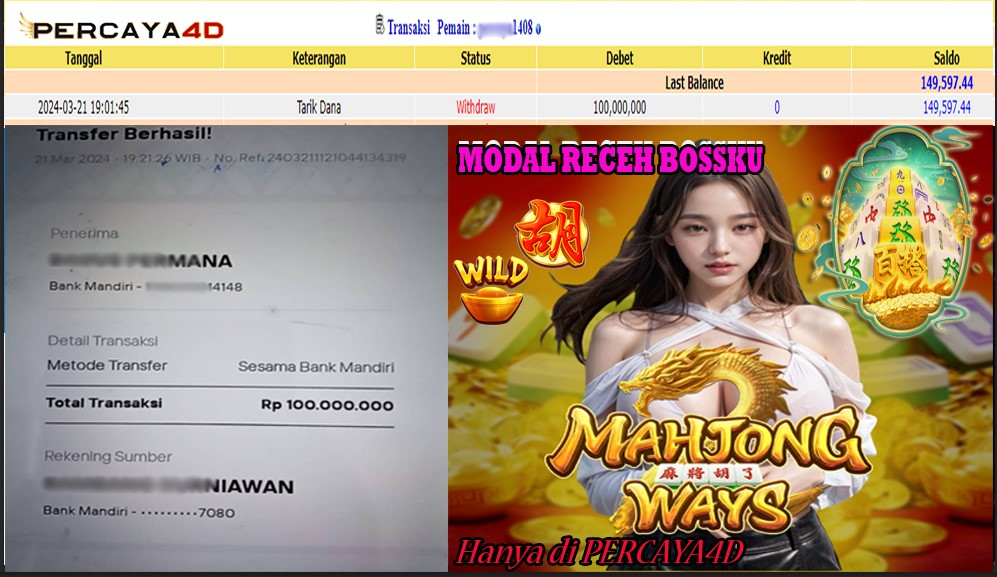The image size is (997, 577).
Task: Select the Keterangan column header
Action: 319,58
